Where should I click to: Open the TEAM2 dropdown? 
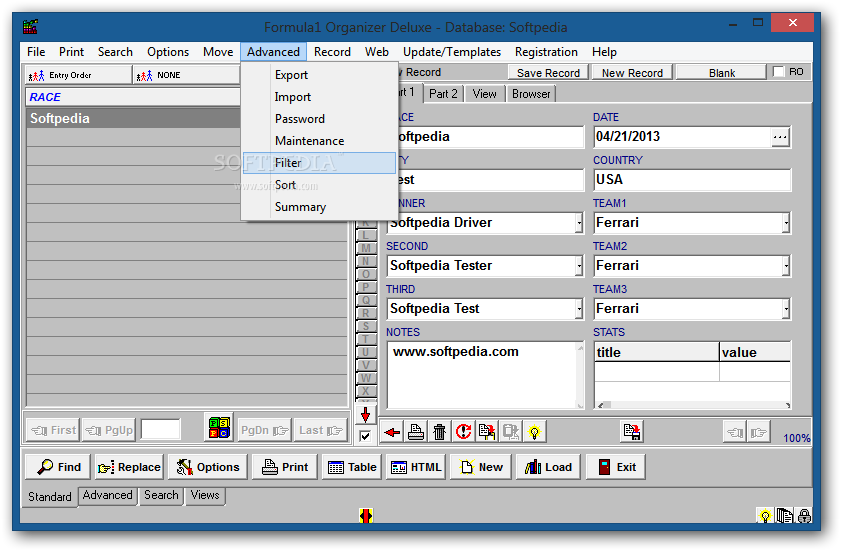(x=786, y=266)
